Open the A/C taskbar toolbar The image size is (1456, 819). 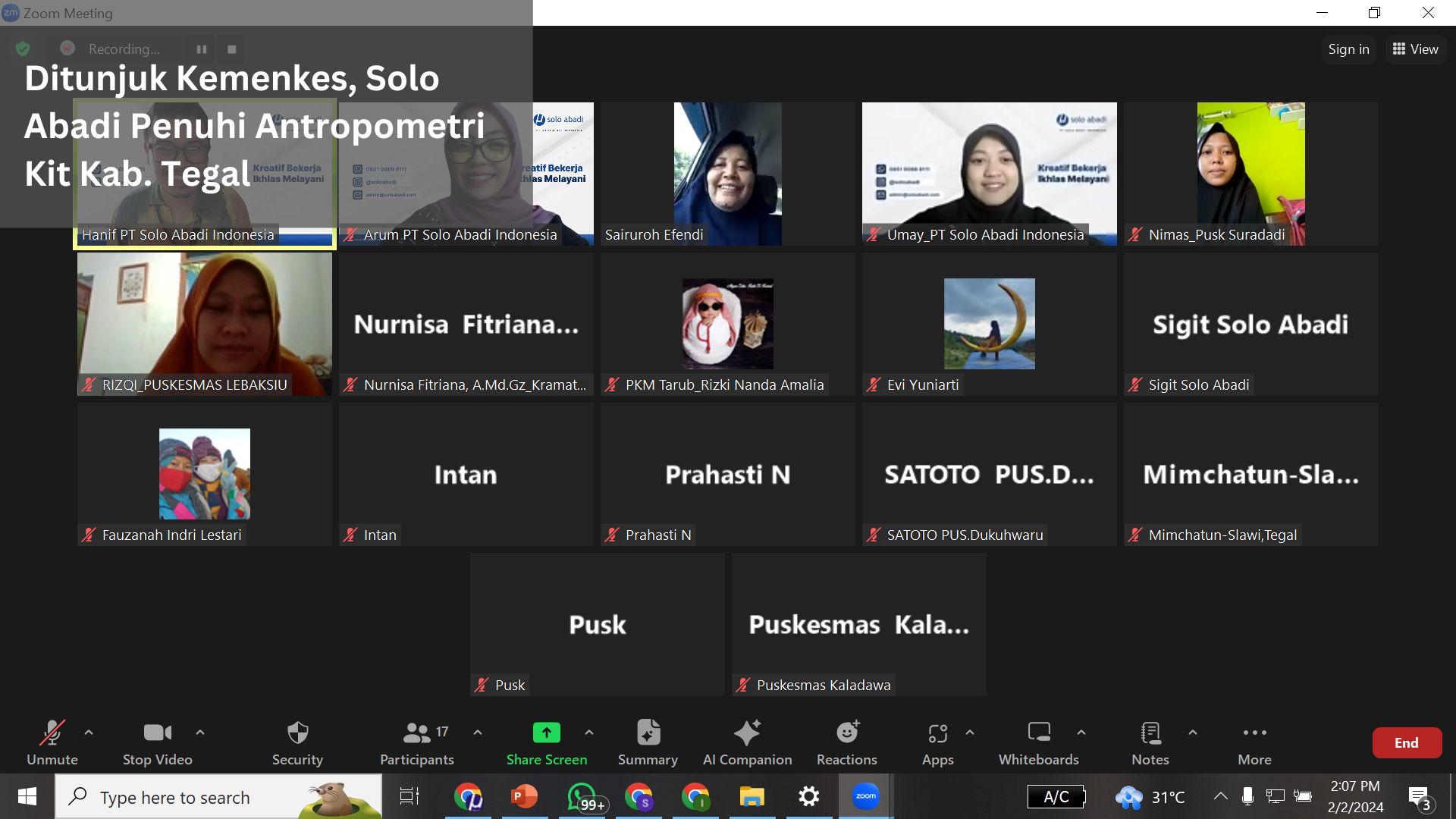pos(1056,797)
